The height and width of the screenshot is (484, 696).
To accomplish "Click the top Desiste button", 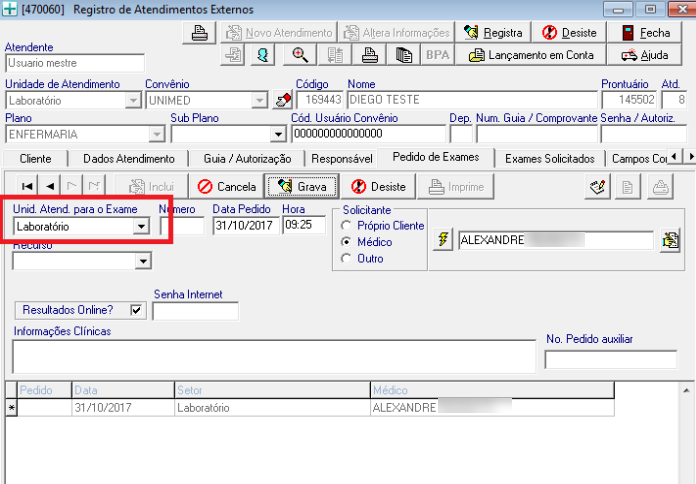I will (569, 33).
